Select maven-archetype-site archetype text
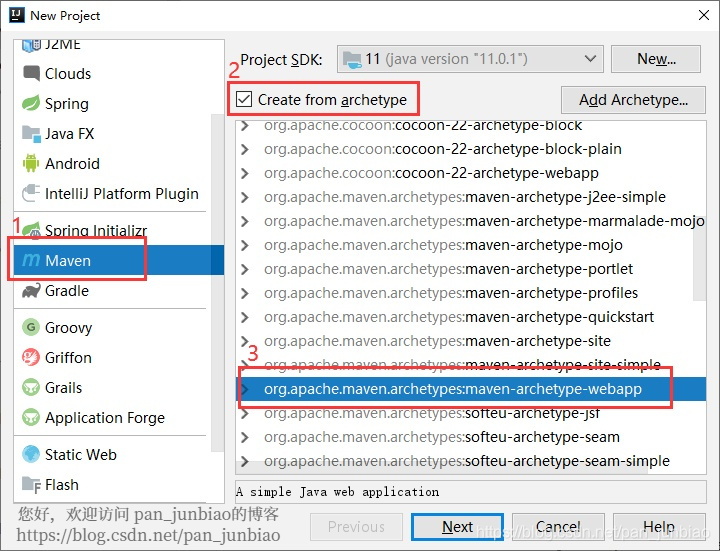 [x=437, y=341]
